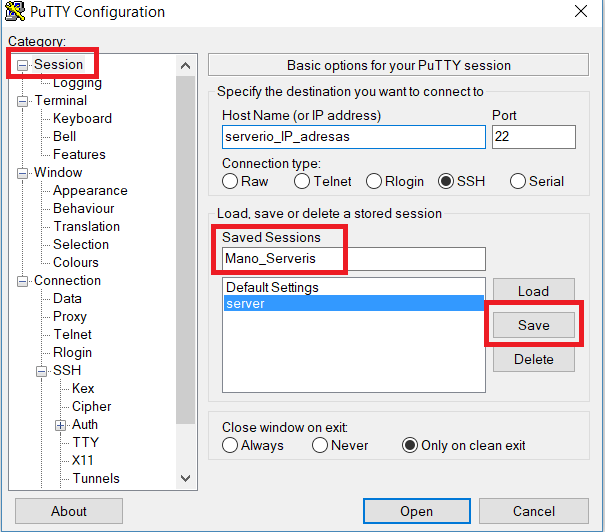This screenshot has width=605, height=532.
Task: Open the Terminal category
Action: tap(61, 100)
